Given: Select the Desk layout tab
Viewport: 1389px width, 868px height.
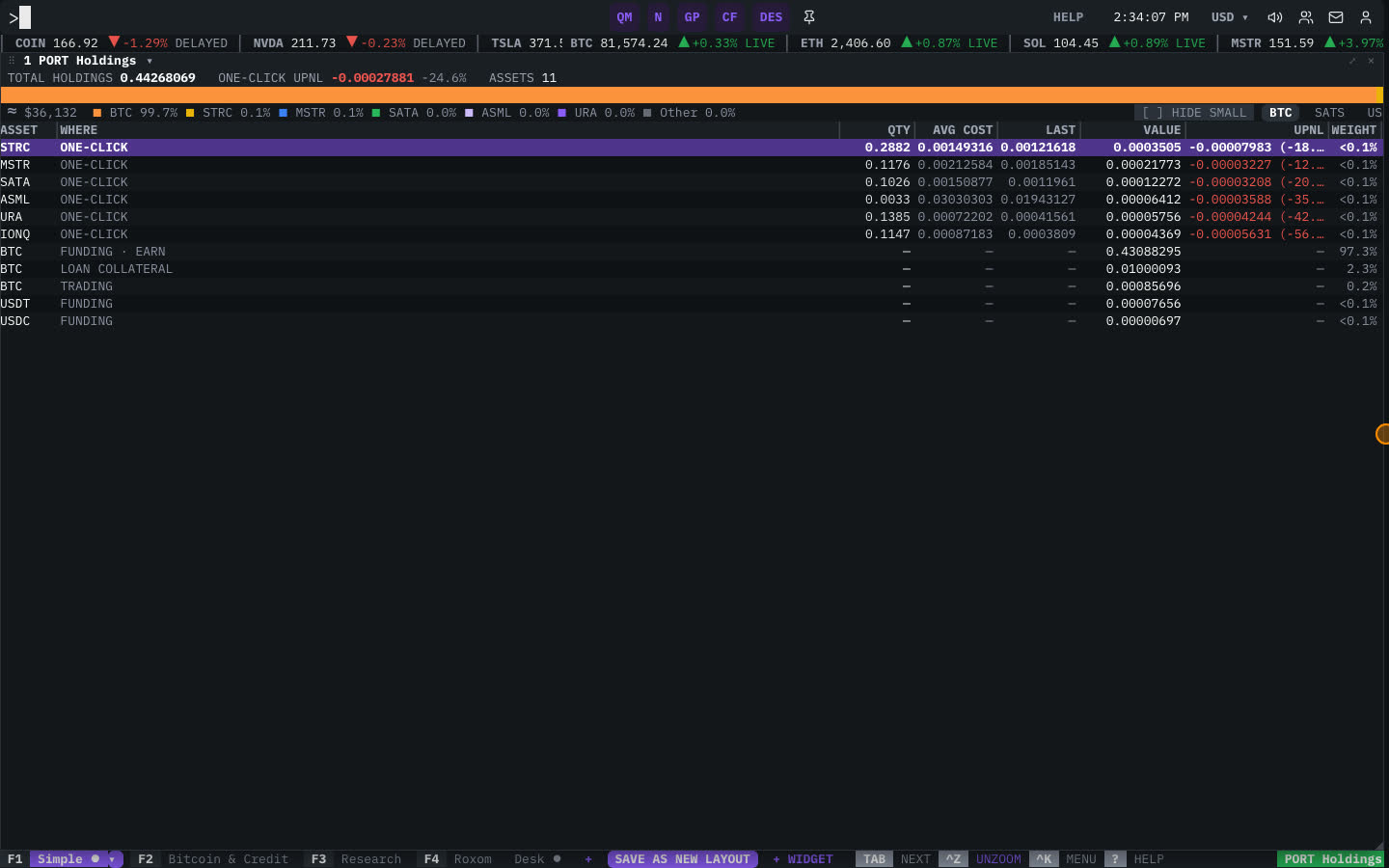Looking at the screenshot, I should tap(536, 859).
